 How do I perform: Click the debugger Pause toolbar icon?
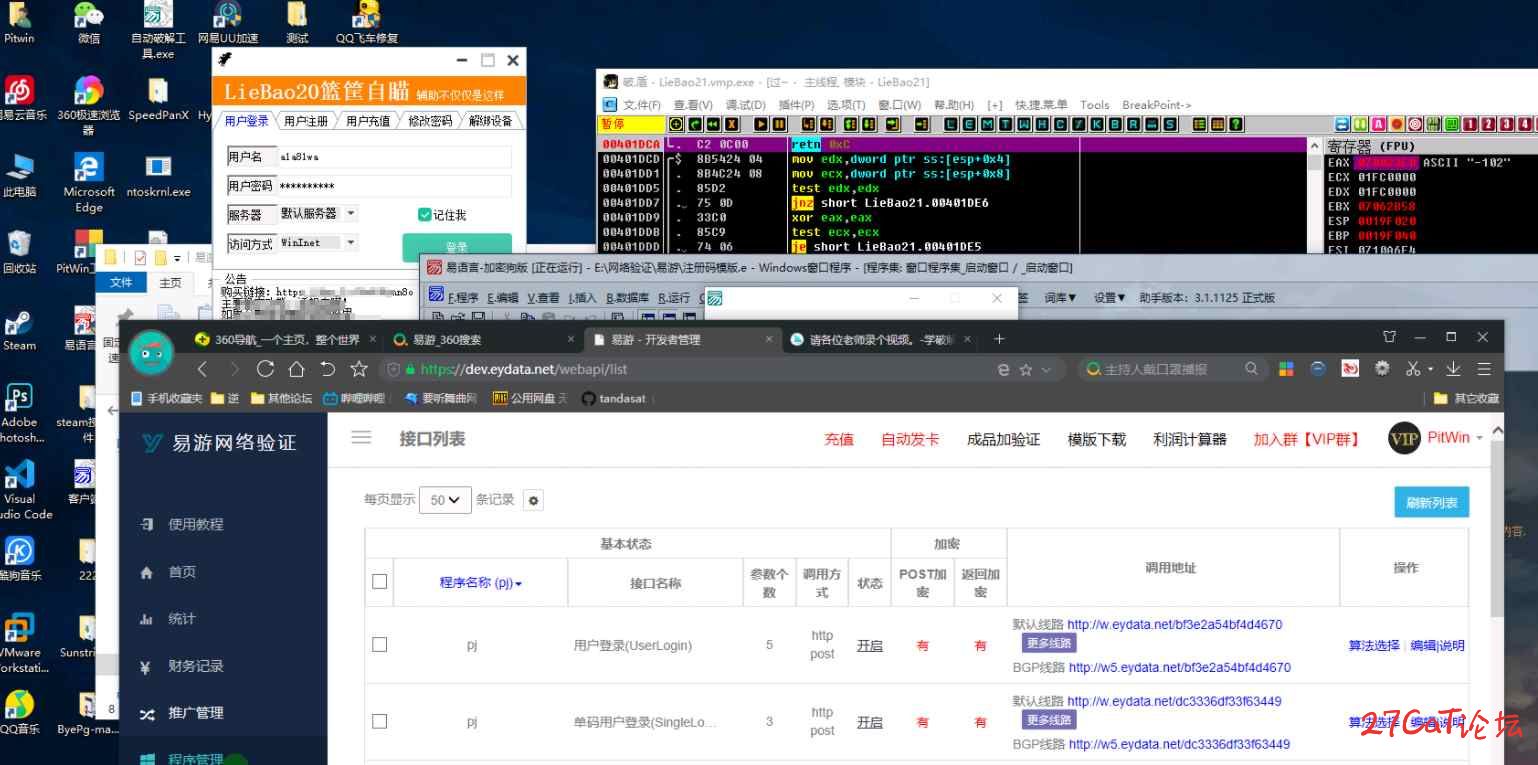click(780, 124)
